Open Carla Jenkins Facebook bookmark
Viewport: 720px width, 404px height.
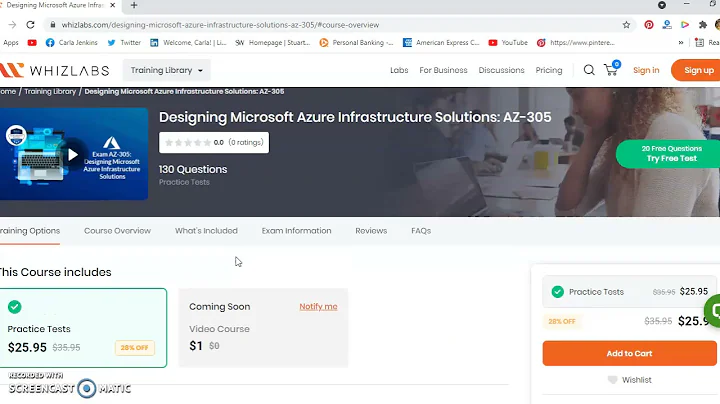click(x=72, y=43)
